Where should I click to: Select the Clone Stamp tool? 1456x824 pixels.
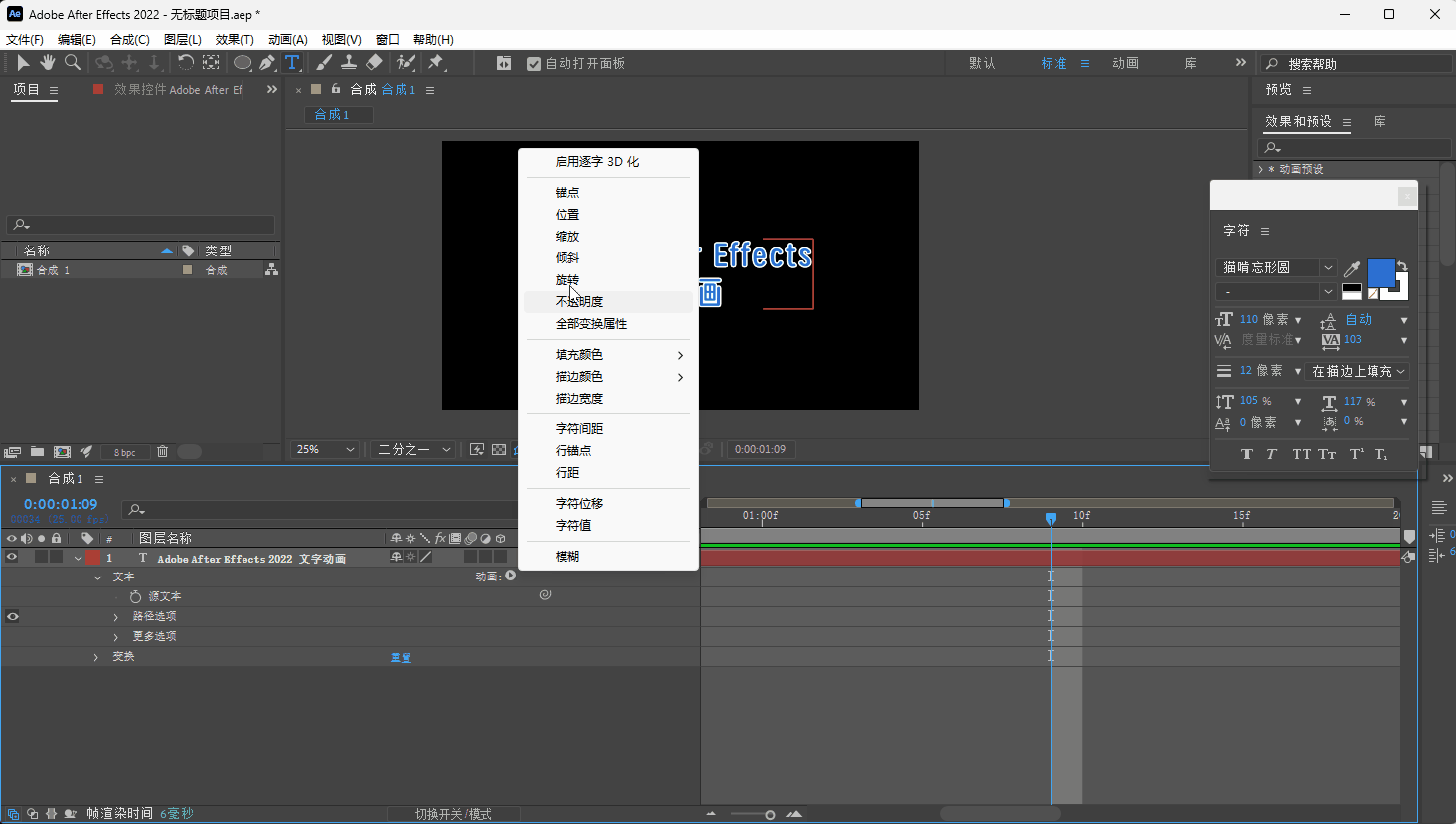pos(349,63)
